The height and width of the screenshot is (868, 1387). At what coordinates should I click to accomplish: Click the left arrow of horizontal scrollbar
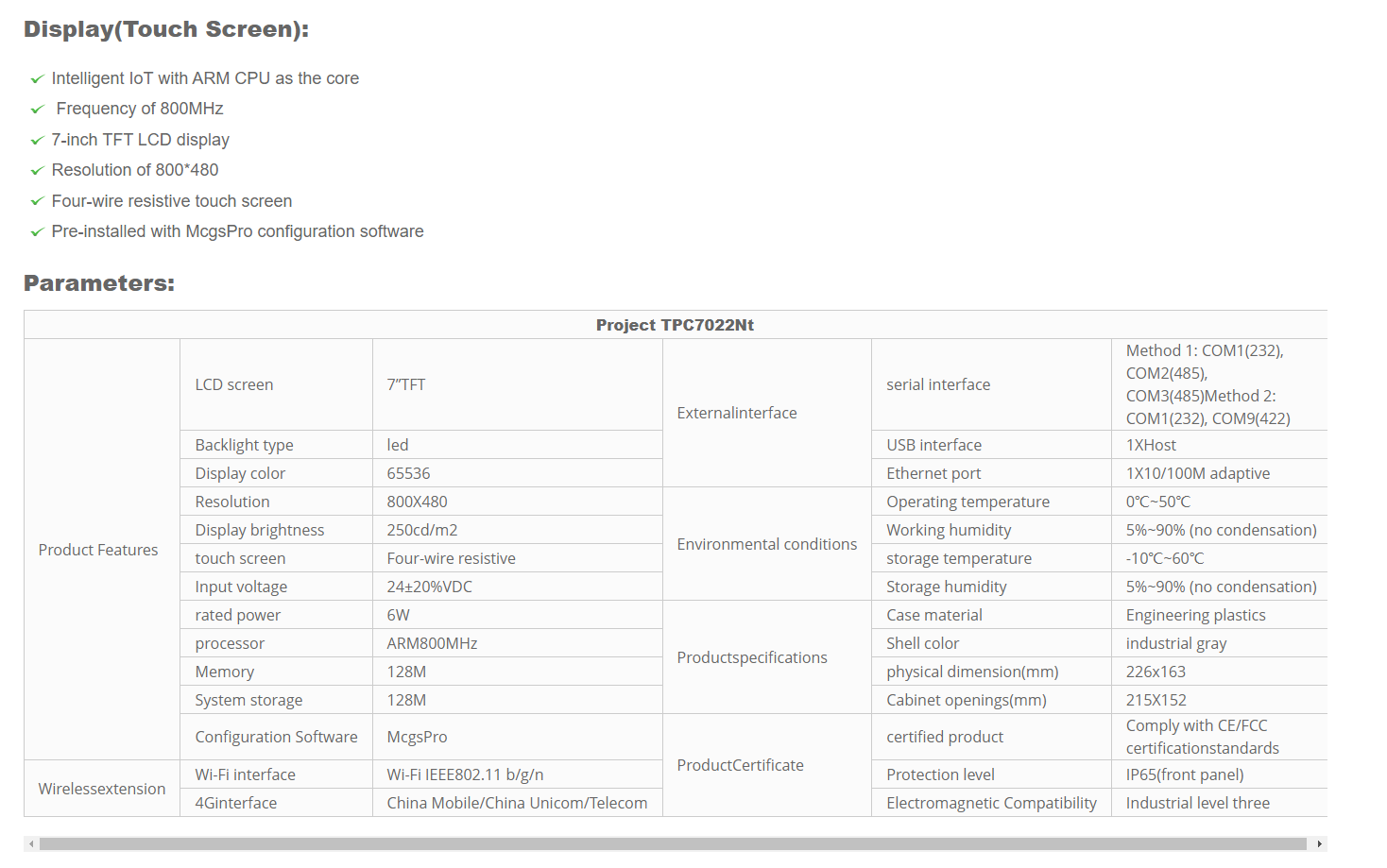tap(31, 843)
